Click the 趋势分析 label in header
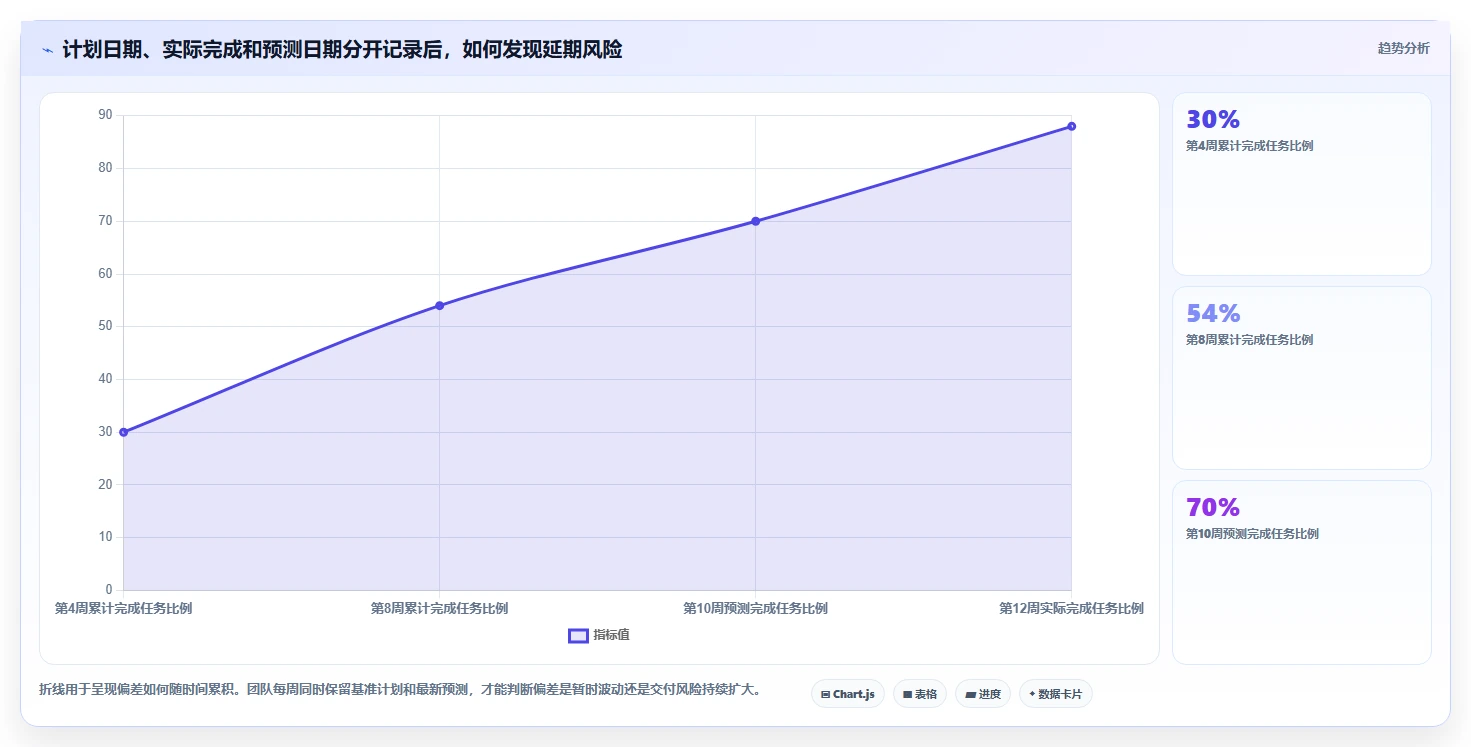The height and width of the screenshot is (747, 1471). click(x=1403, y=49)
